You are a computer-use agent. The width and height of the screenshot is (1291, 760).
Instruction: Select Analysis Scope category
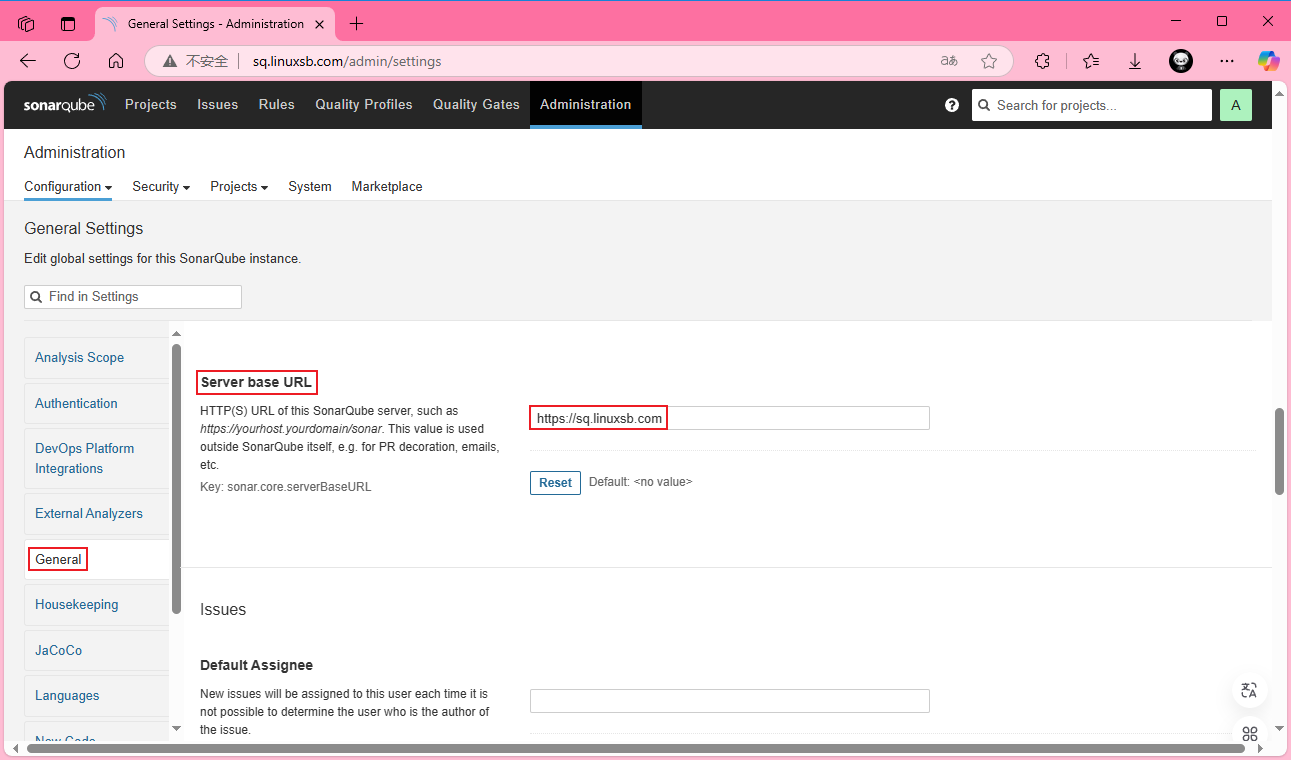(97, 358)
